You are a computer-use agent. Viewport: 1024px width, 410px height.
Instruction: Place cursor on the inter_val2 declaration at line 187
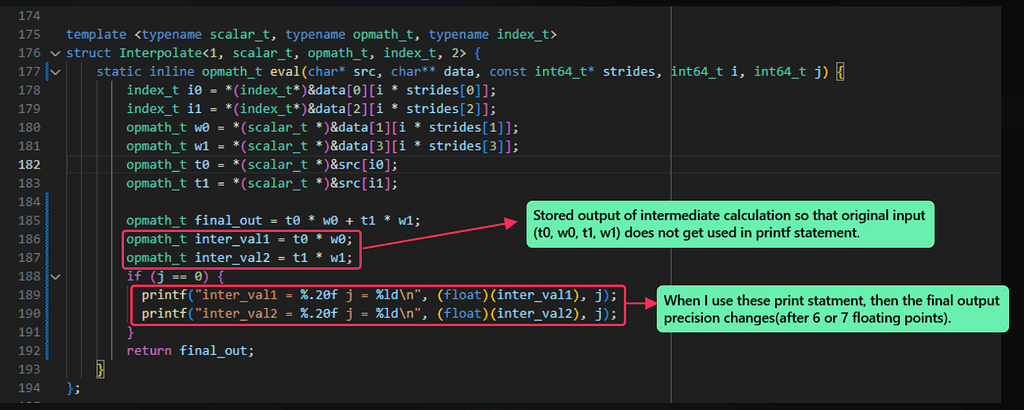(x=238, y=258)
